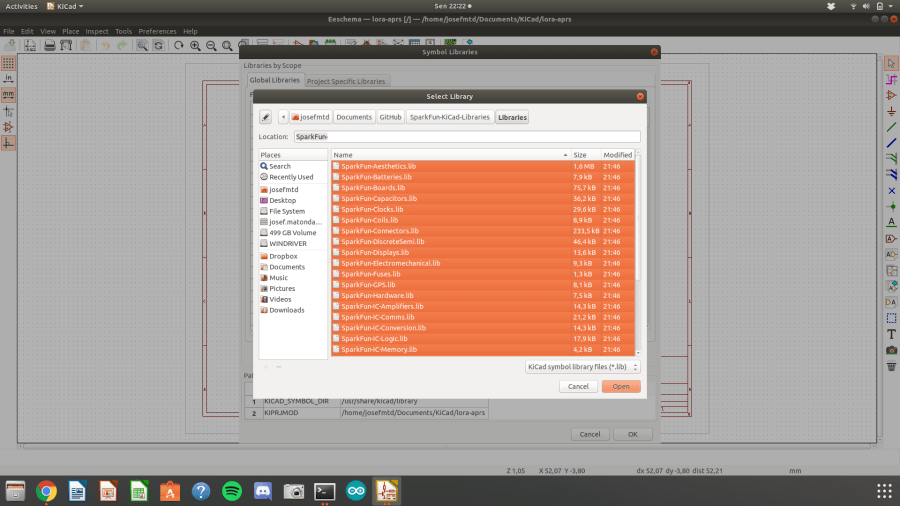
Task: Click OK in Symbol Libraries dialog
Action: 633,434
